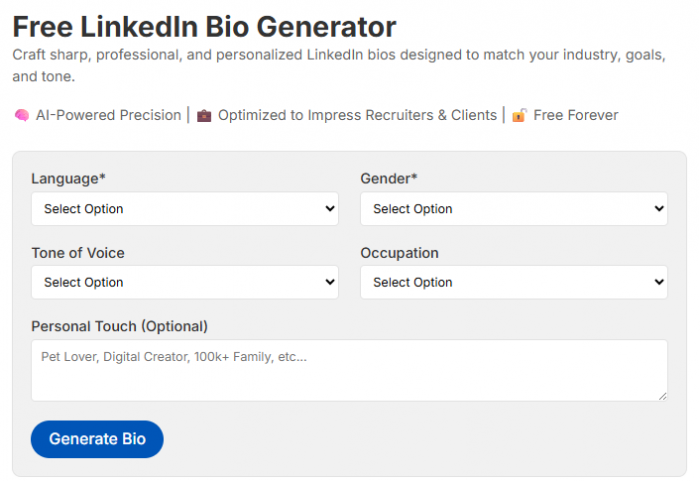This screenshot has width=700, height=481.
Task: Expand the Tone of Voice dropdown
Action: pos(185,282)
